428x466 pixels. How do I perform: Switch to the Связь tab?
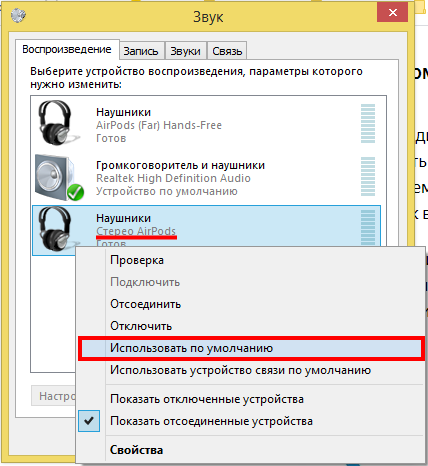[227, 51]
